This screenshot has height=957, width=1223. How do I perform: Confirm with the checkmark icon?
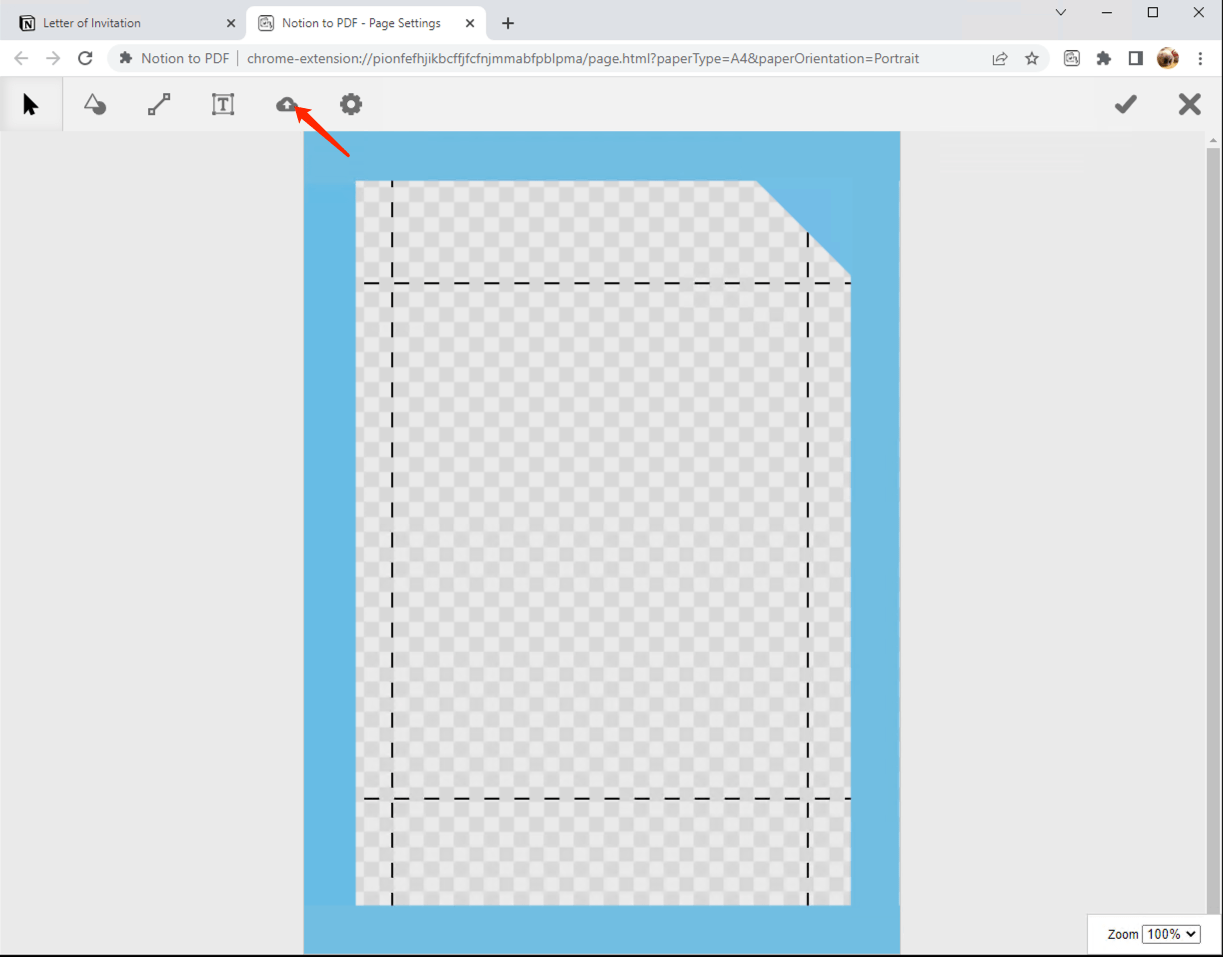pyautogui.click(x=1125, y=104)
